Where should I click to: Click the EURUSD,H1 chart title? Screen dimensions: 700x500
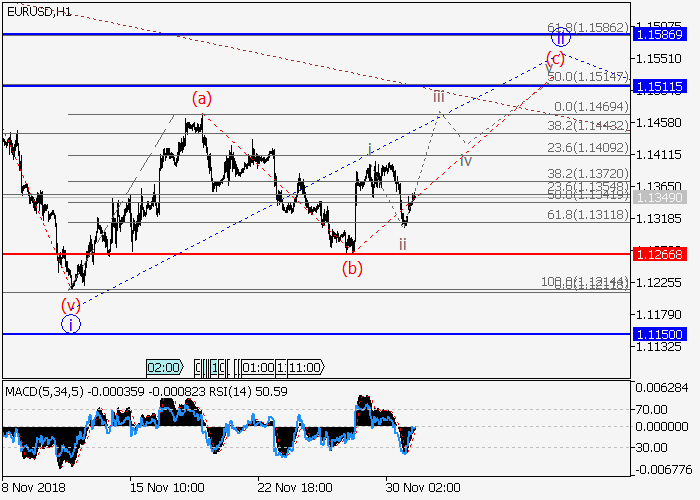coord(38,12)
